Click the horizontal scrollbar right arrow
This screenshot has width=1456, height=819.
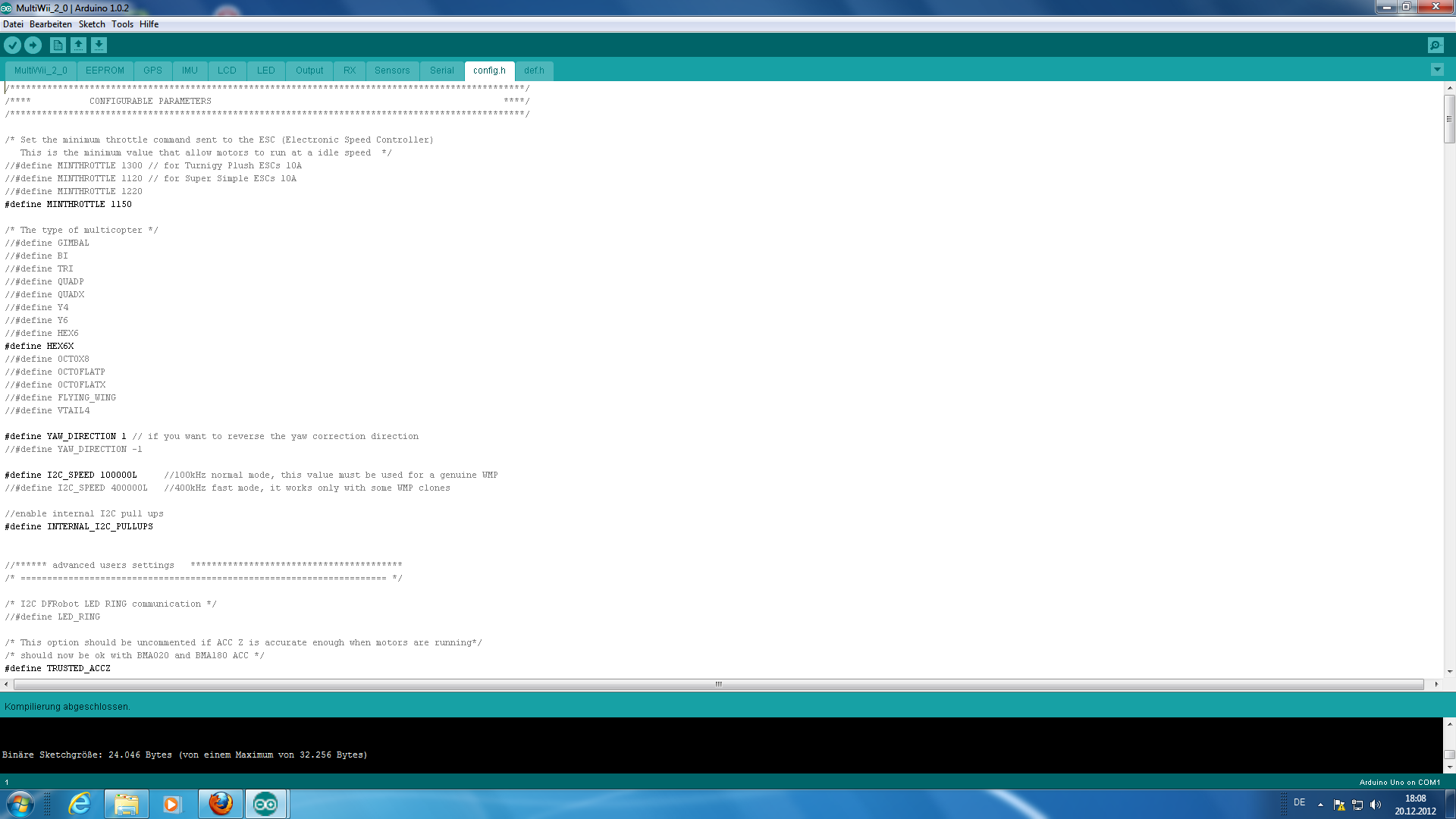pyautogui.click(x=1436, y=684)
